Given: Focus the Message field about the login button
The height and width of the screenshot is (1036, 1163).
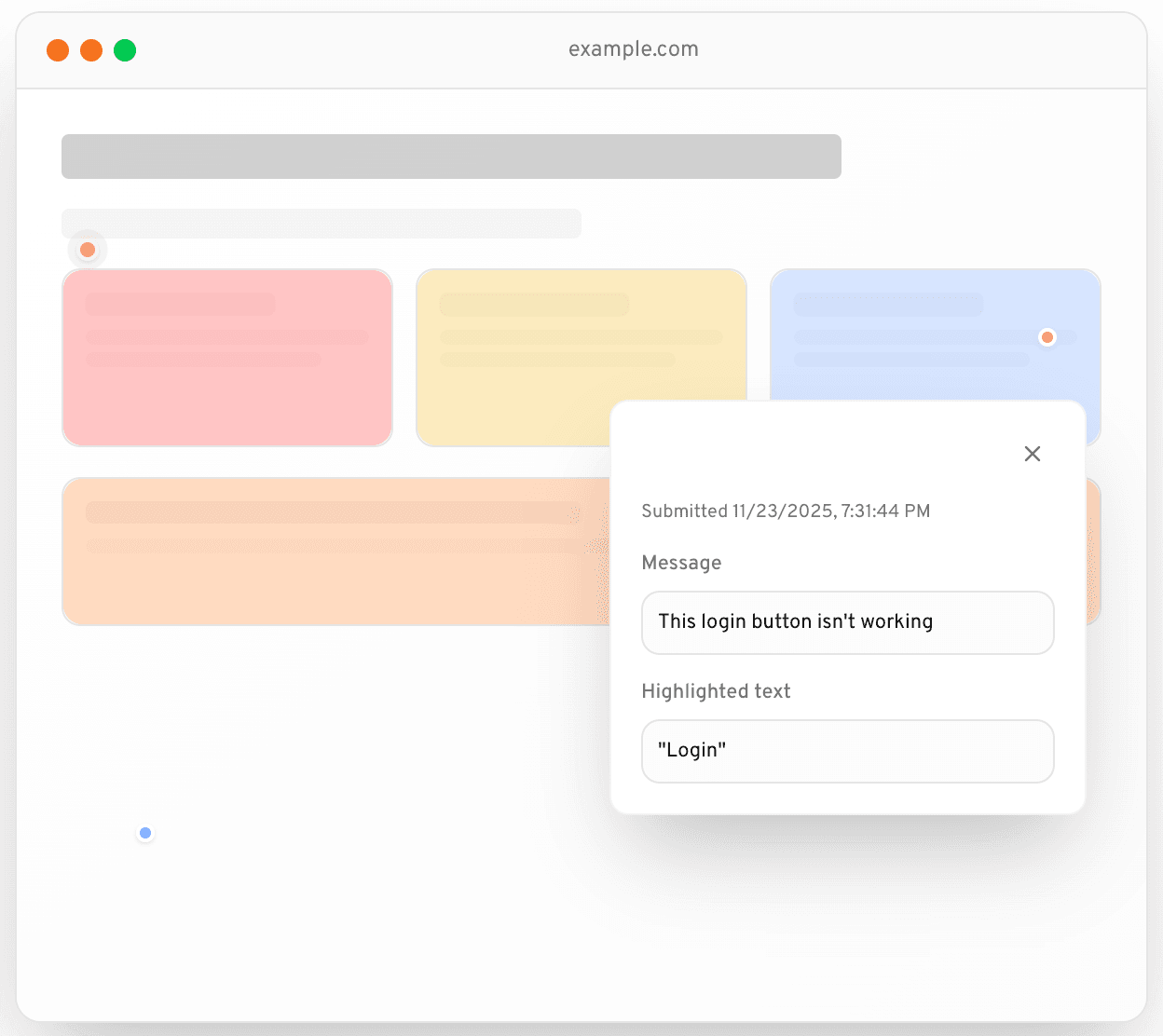Looking at the screenshot, I should (x=847, y=622).
